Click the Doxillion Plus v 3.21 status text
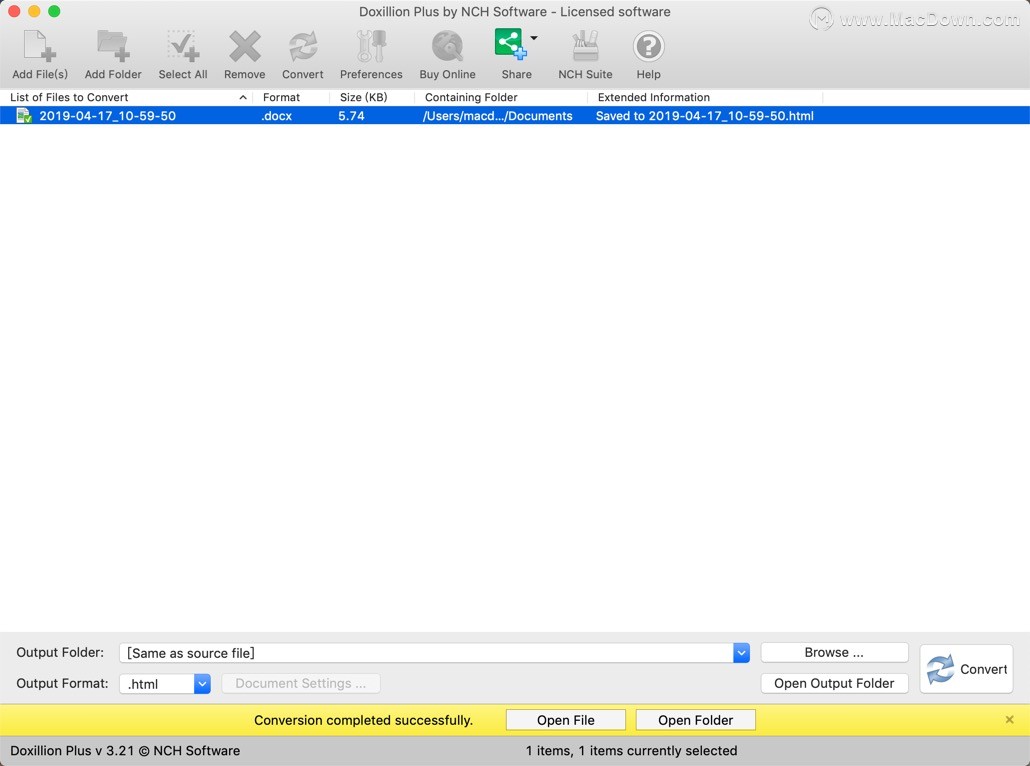This screenshot has height=766, width=1030. [125, 751]
